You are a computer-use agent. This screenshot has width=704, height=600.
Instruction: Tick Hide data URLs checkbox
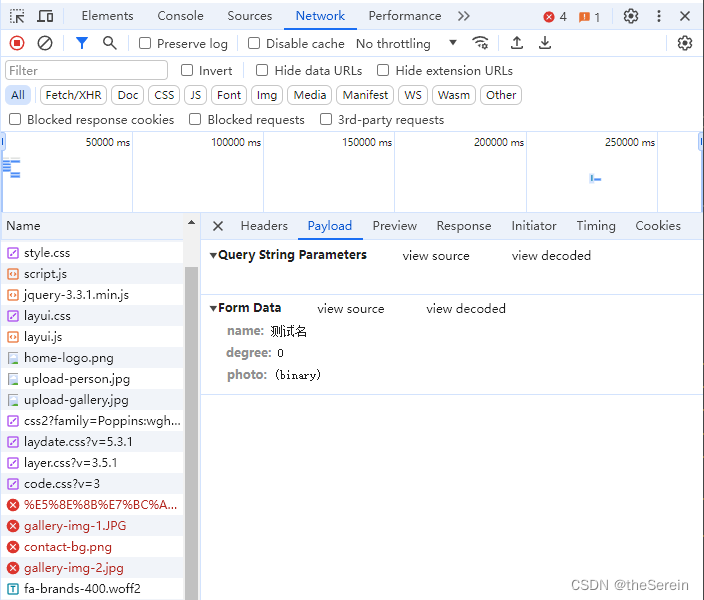pos(262,71)
